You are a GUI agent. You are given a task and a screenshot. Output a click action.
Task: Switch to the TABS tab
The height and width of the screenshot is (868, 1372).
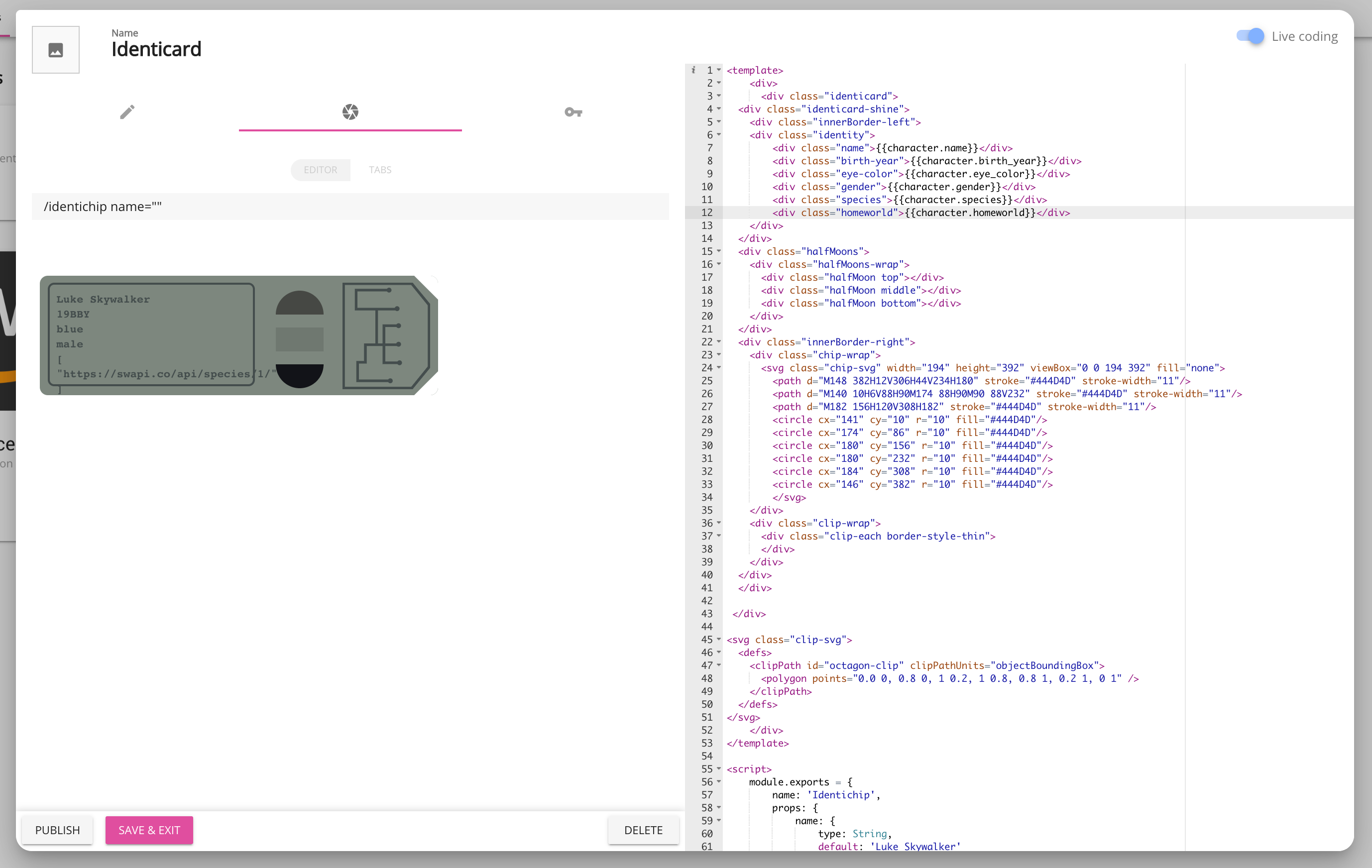tap(380, 170)
